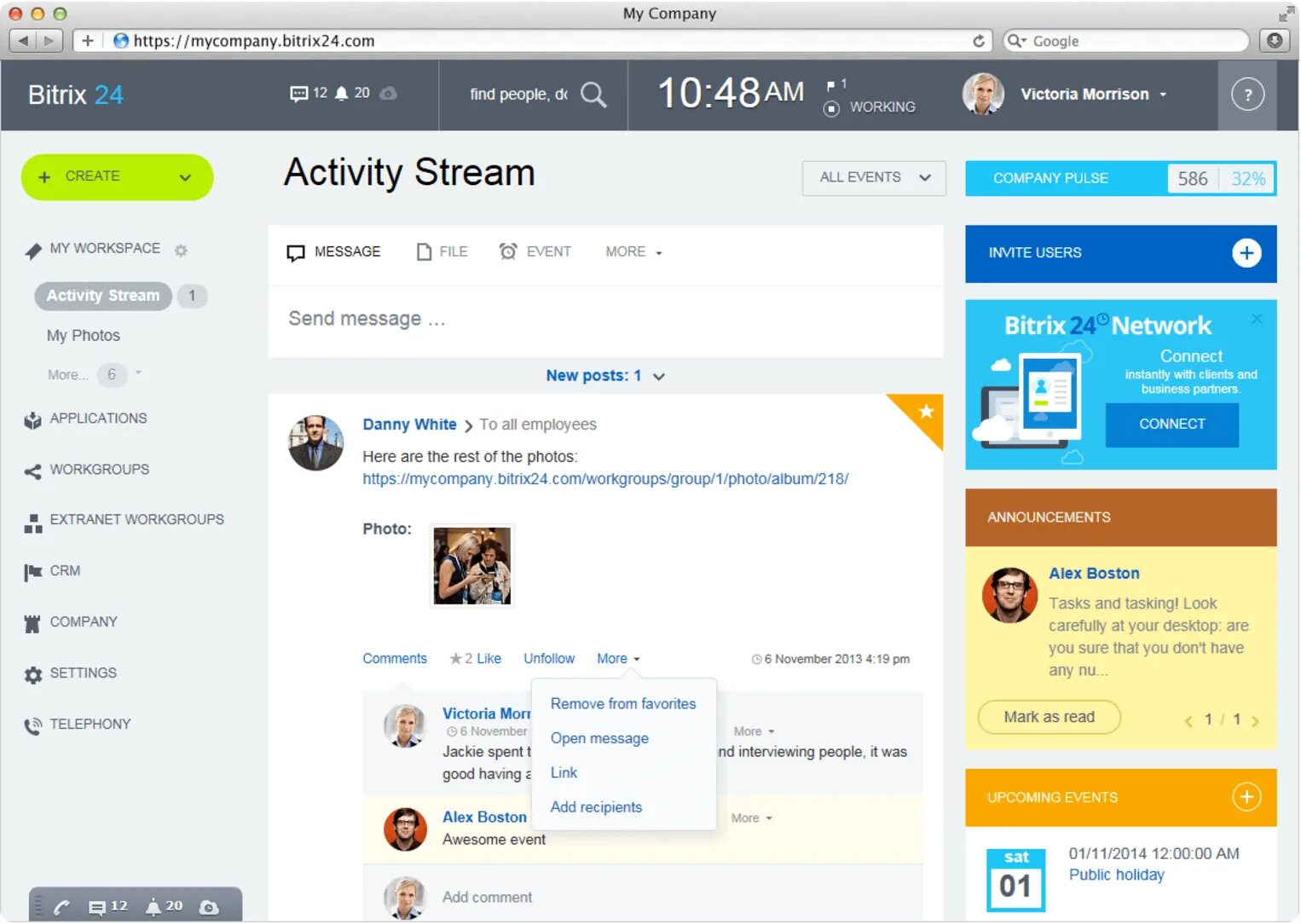The width and height of the screenshot is (1301, 924).
Task: Click the search magnifier icon
Action: 593,94
